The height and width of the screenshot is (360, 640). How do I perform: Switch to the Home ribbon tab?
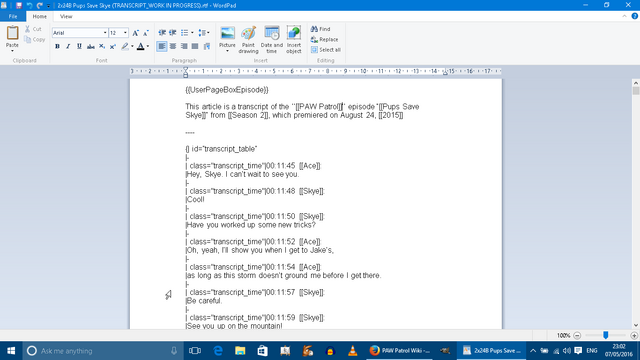pyautogui.click(x=40, y=16)
